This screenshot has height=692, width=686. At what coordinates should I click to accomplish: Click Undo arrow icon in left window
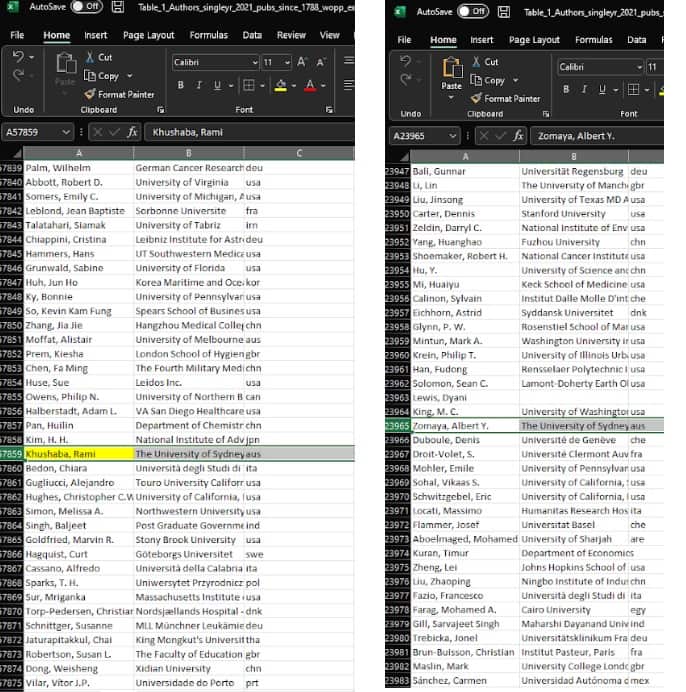click(x=18, y=58)
